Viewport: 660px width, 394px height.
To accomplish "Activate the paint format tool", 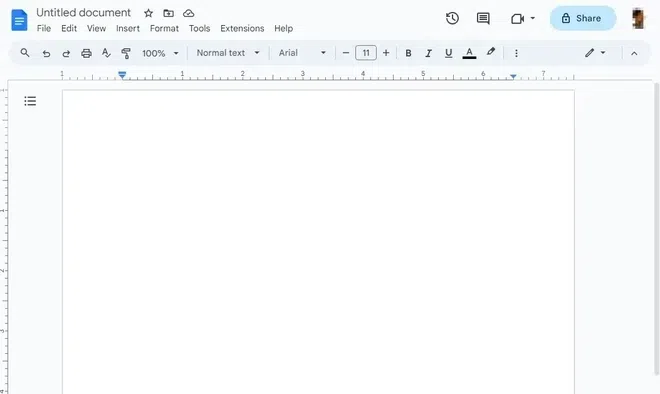I will click(x=125, y=53).
